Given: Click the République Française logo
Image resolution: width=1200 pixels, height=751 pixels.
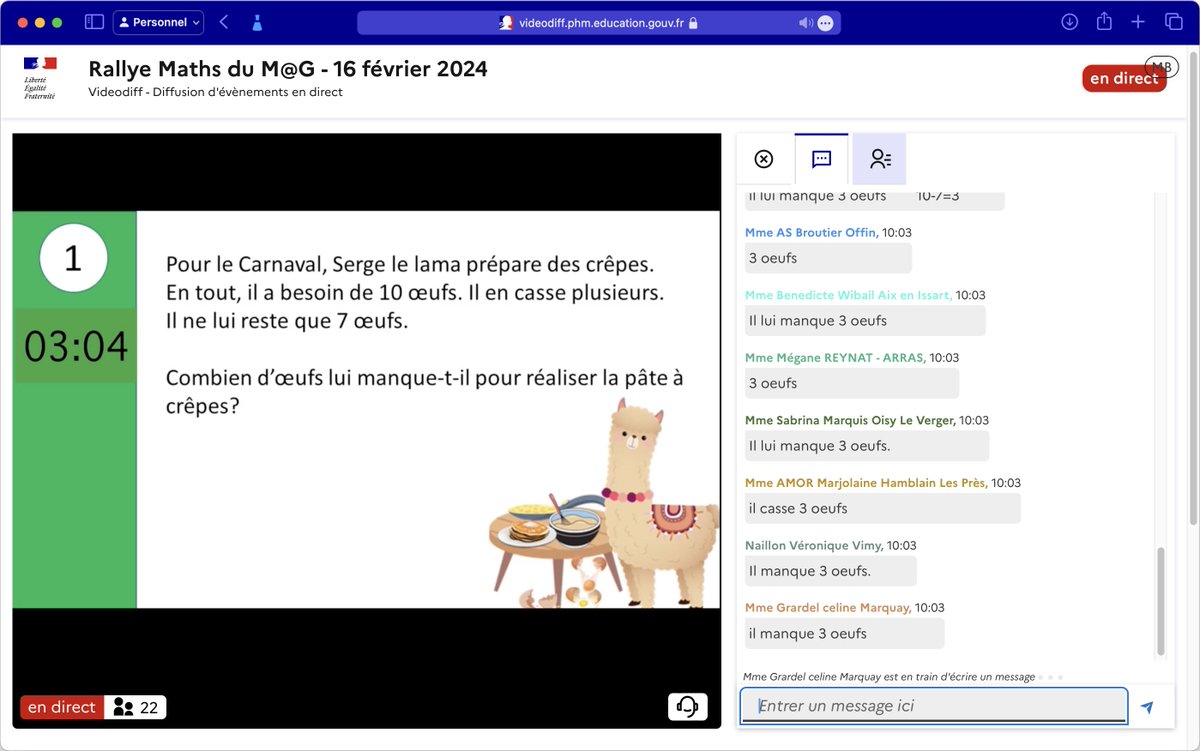Looking at the screenshot, I should click(40, 78).
